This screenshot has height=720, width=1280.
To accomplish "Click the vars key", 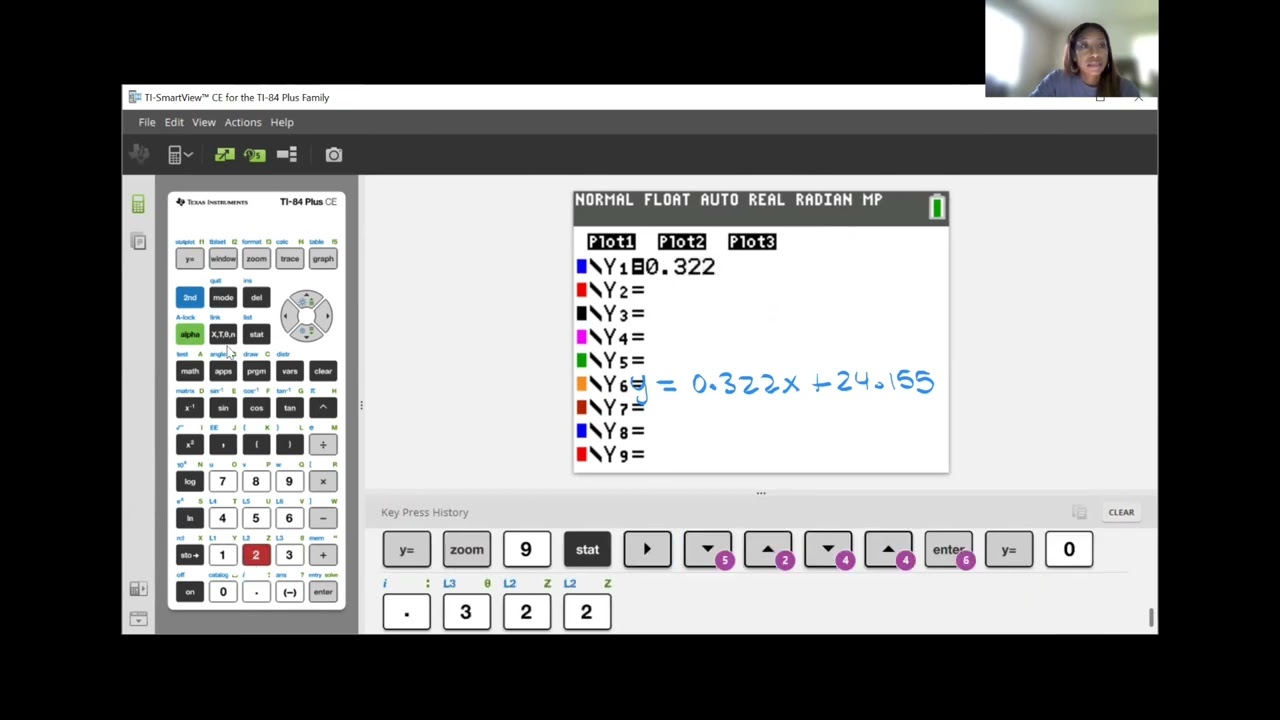I will (x=290, y=371).
